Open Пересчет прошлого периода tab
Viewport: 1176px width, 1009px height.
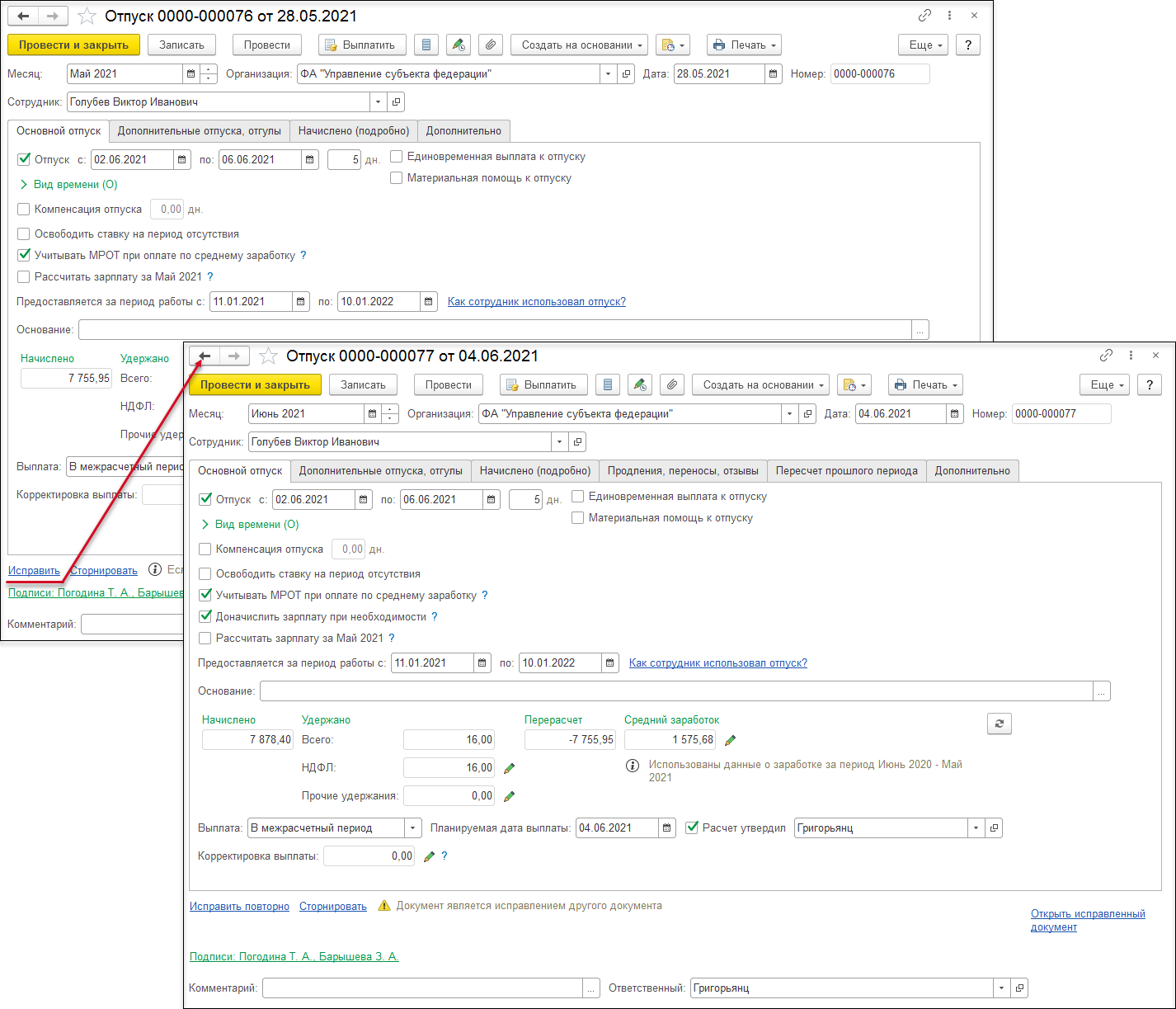[847, 470]
